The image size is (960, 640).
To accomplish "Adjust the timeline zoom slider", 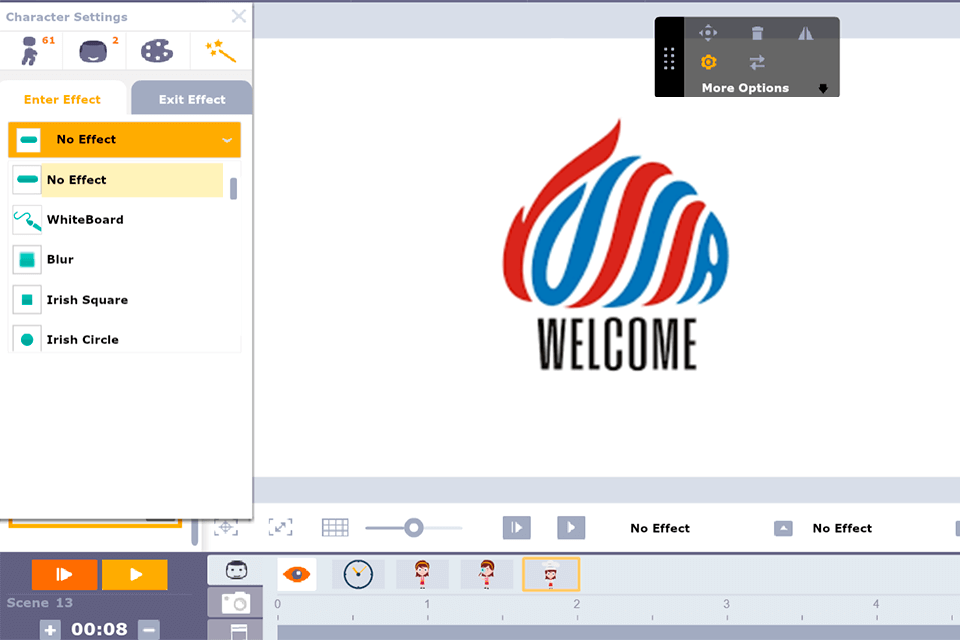I will pos(414,527).
